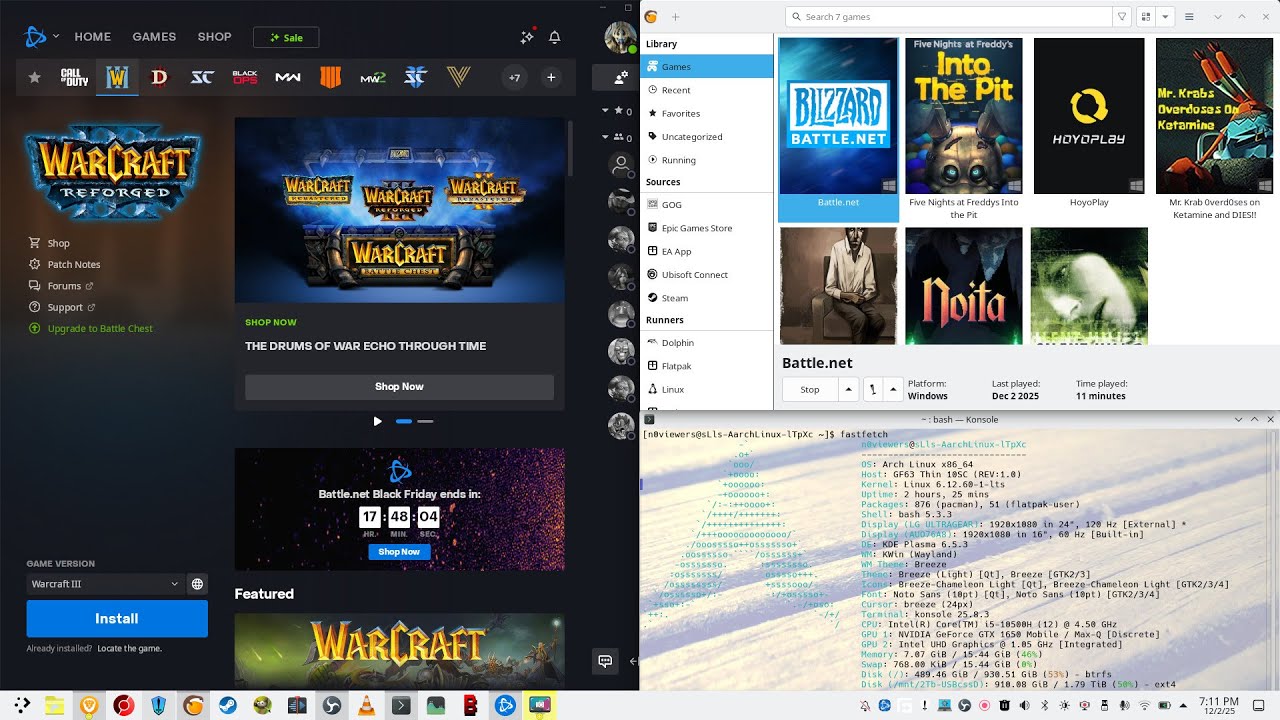
Task: Collapse the friends group showing 0
Action: [604, 137]
